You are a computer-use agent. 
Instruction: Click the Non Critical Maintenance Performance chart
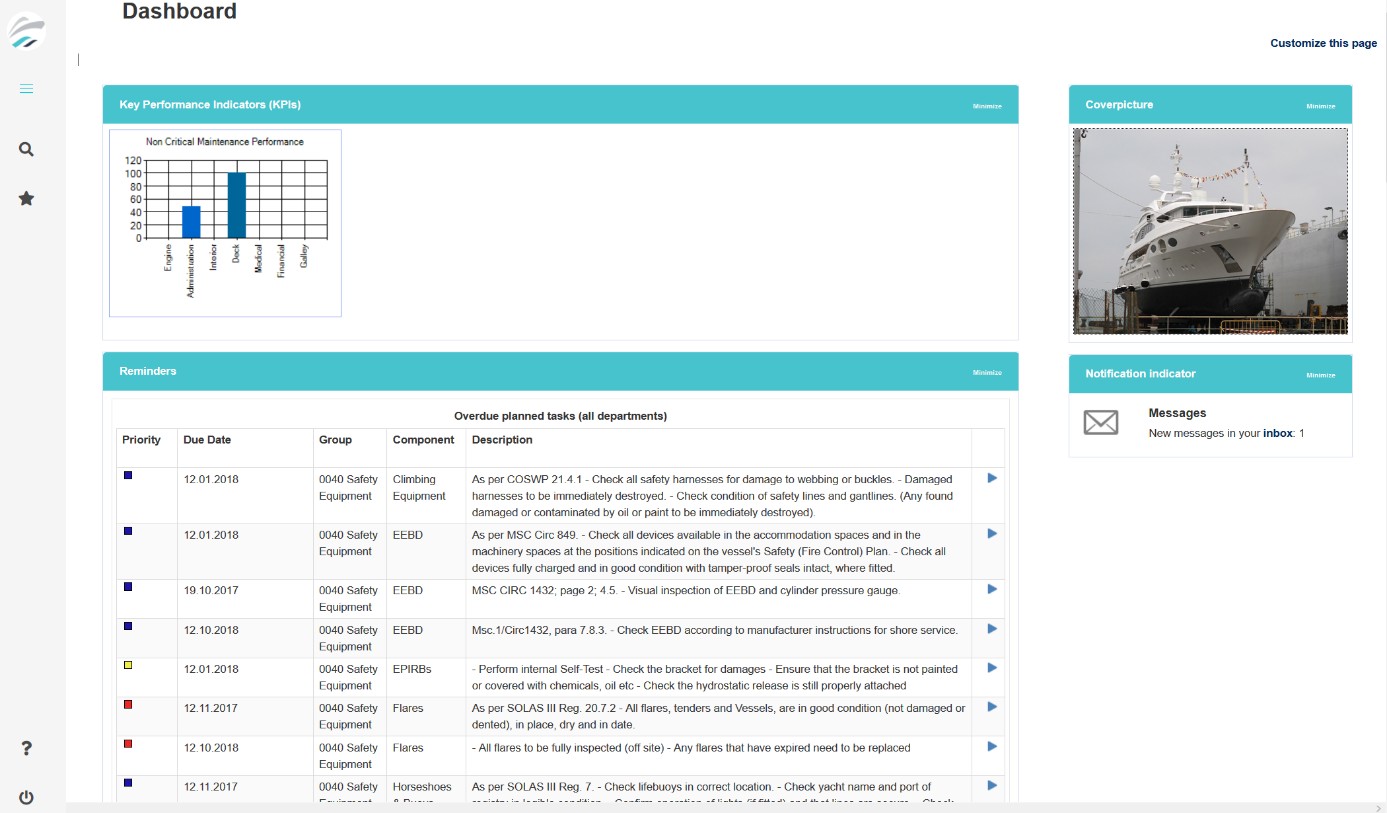[x=225, y=223]
